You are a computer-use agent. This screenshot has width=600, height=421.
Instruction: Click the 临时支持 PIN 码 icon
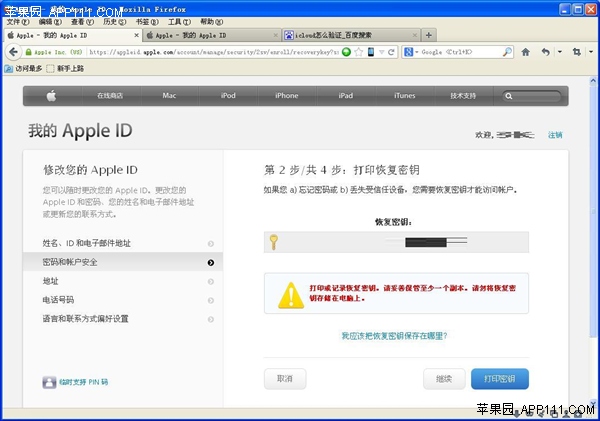point(49,382)
